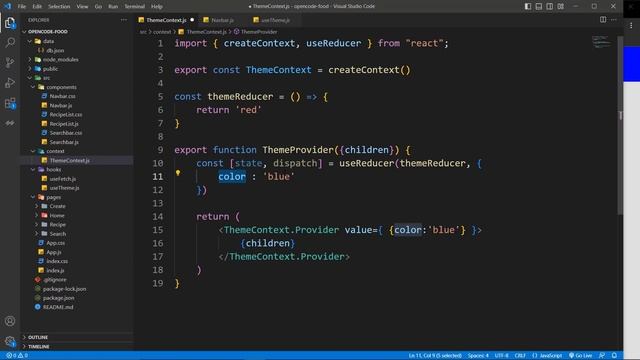Click the editor vertical scrollbar
Image resolution: width=640 pixels, height=360 pixels.
coord(620,124)
